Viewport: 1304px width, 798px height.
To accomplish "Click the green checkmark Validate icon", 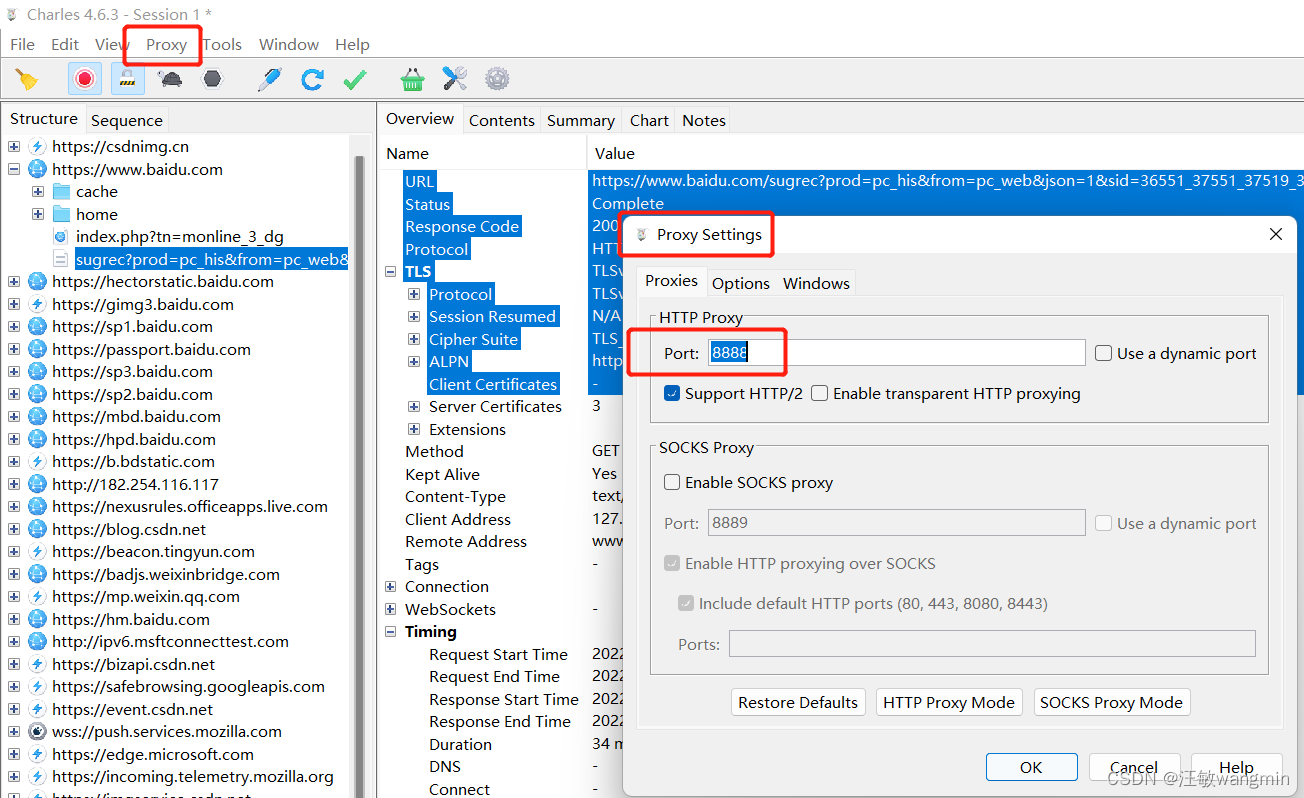I will click(355, 79).
